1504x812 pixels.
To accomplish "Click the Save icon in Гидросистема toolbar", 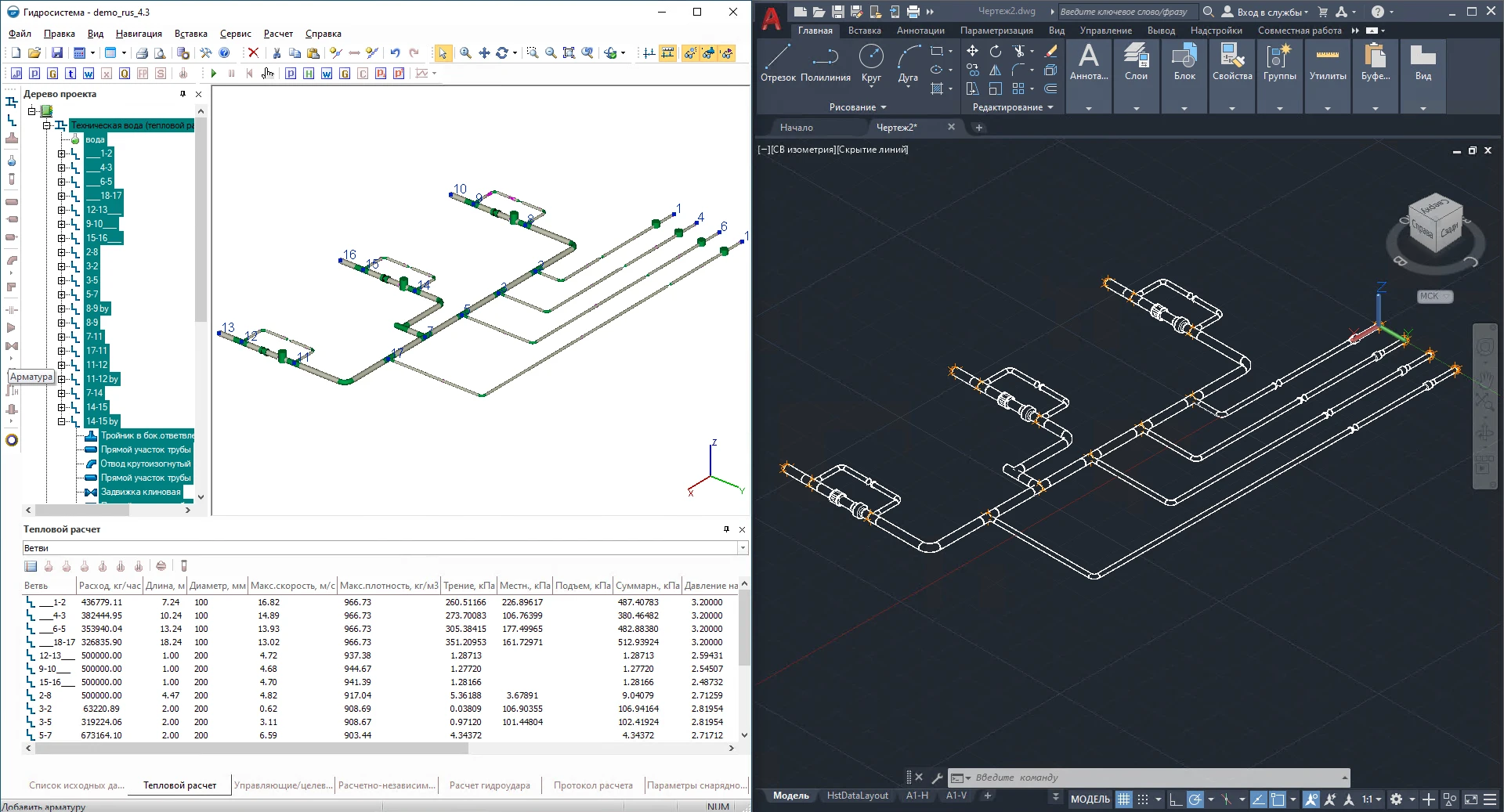I will pyautogui.click(x=56, y=53).
